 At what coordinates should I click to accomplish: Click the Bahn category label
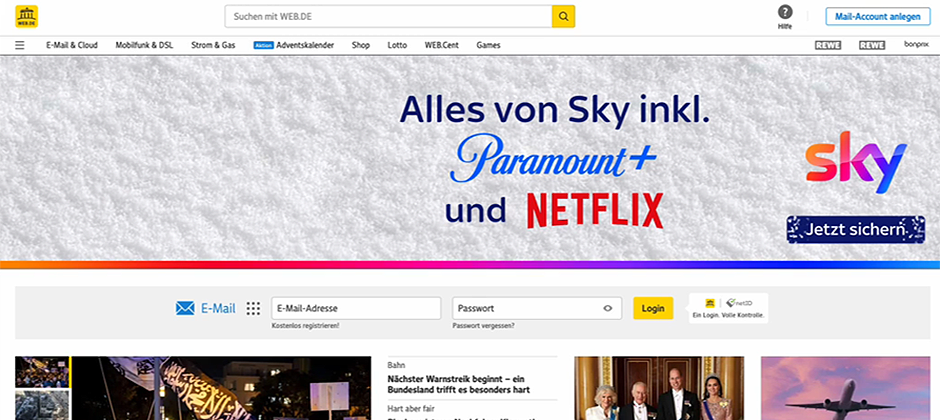(x=396, y=364)
